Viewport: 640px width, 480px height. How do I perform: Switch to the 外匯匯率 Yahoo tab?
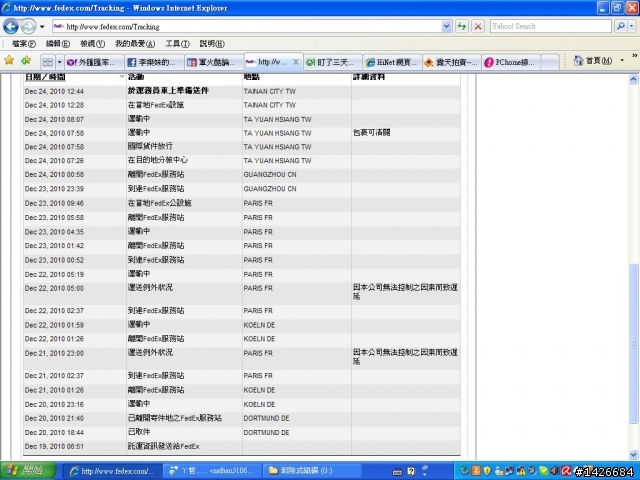tap(94, 62)
